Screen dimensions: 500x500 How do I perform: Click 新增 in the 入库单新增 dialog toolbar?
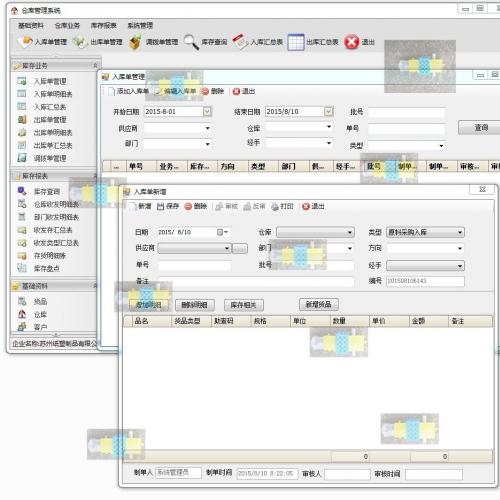(141, 206)
